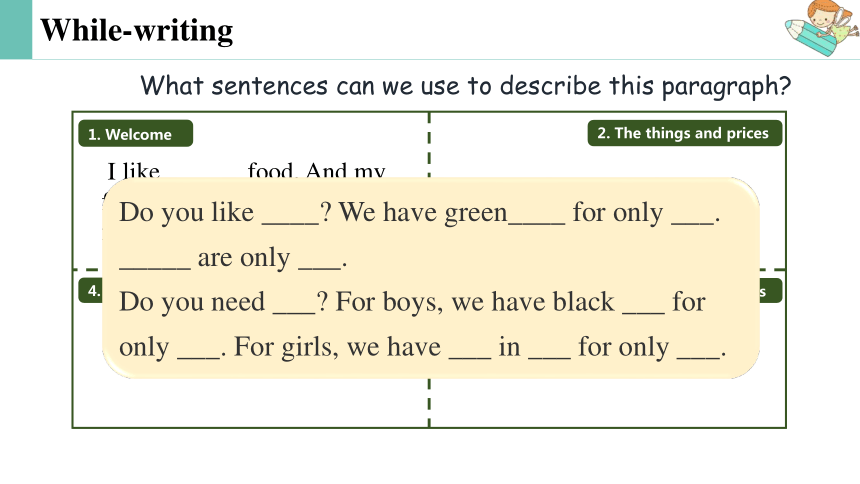Image resolution: width=860 pixels, height=484 pixels.
Task: Click the teal square beside the title
Action: tap(16, 29)
